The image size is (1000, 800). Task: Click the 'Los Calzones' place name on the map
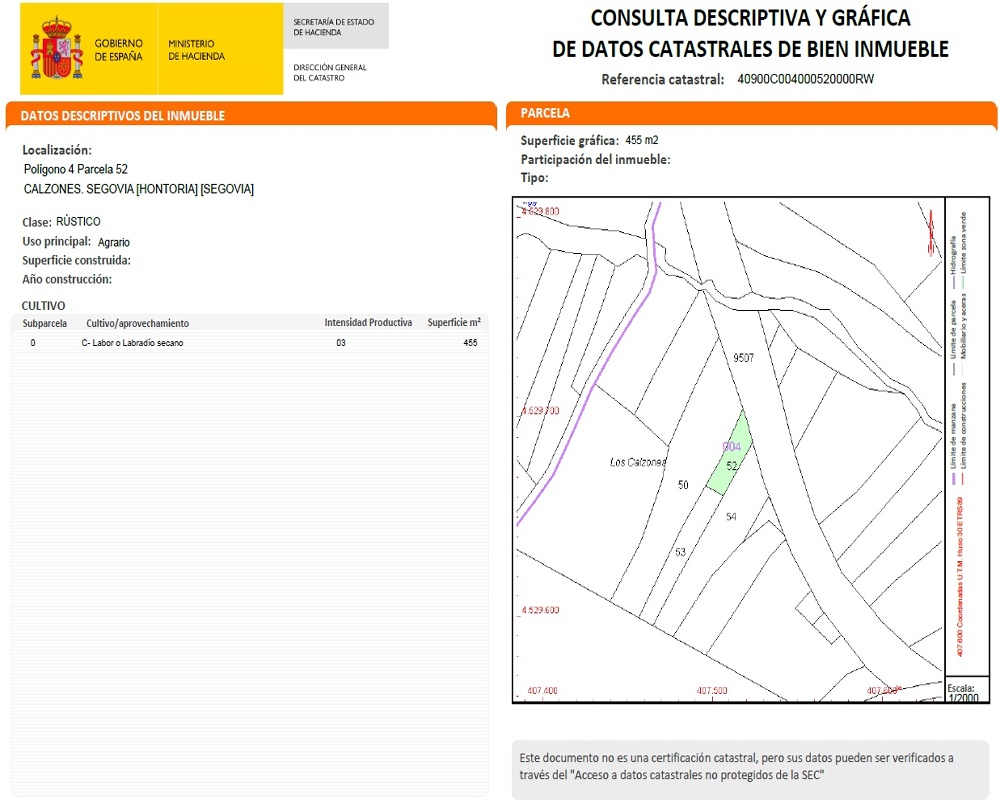click(x=638, y=462)
